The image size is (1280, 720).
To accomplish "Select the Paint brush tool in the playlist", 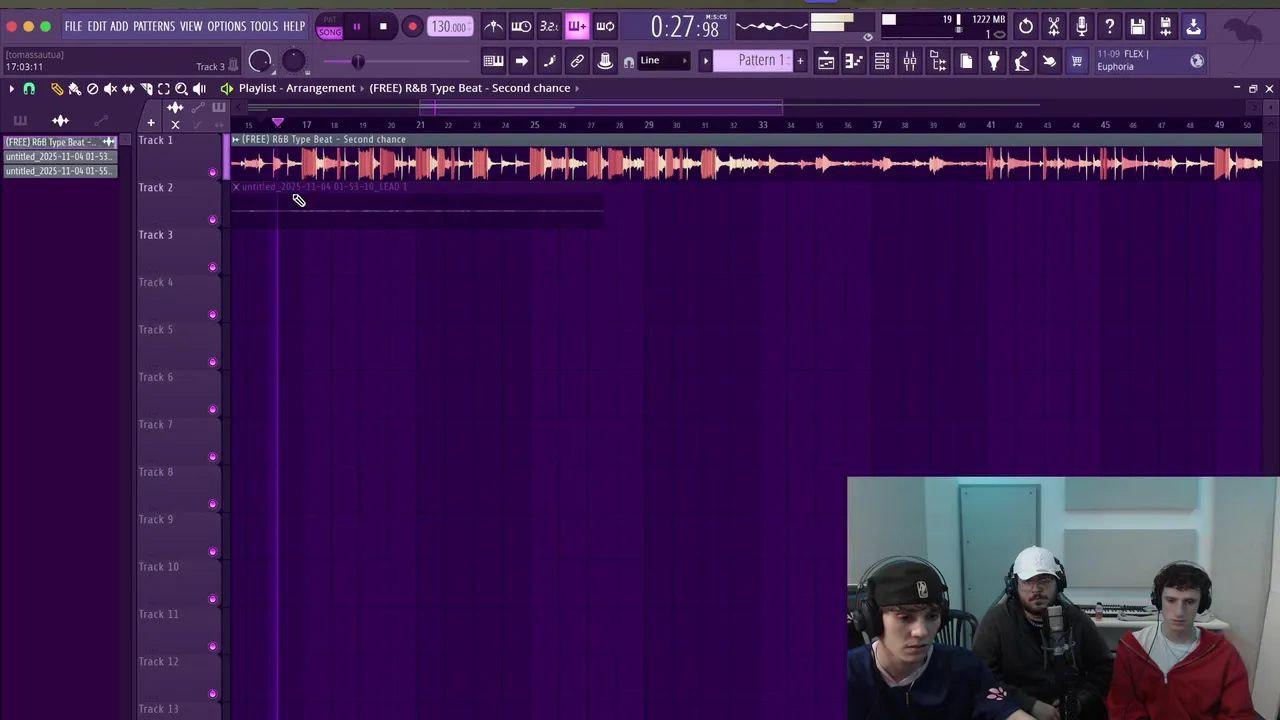I will [74, 89].
